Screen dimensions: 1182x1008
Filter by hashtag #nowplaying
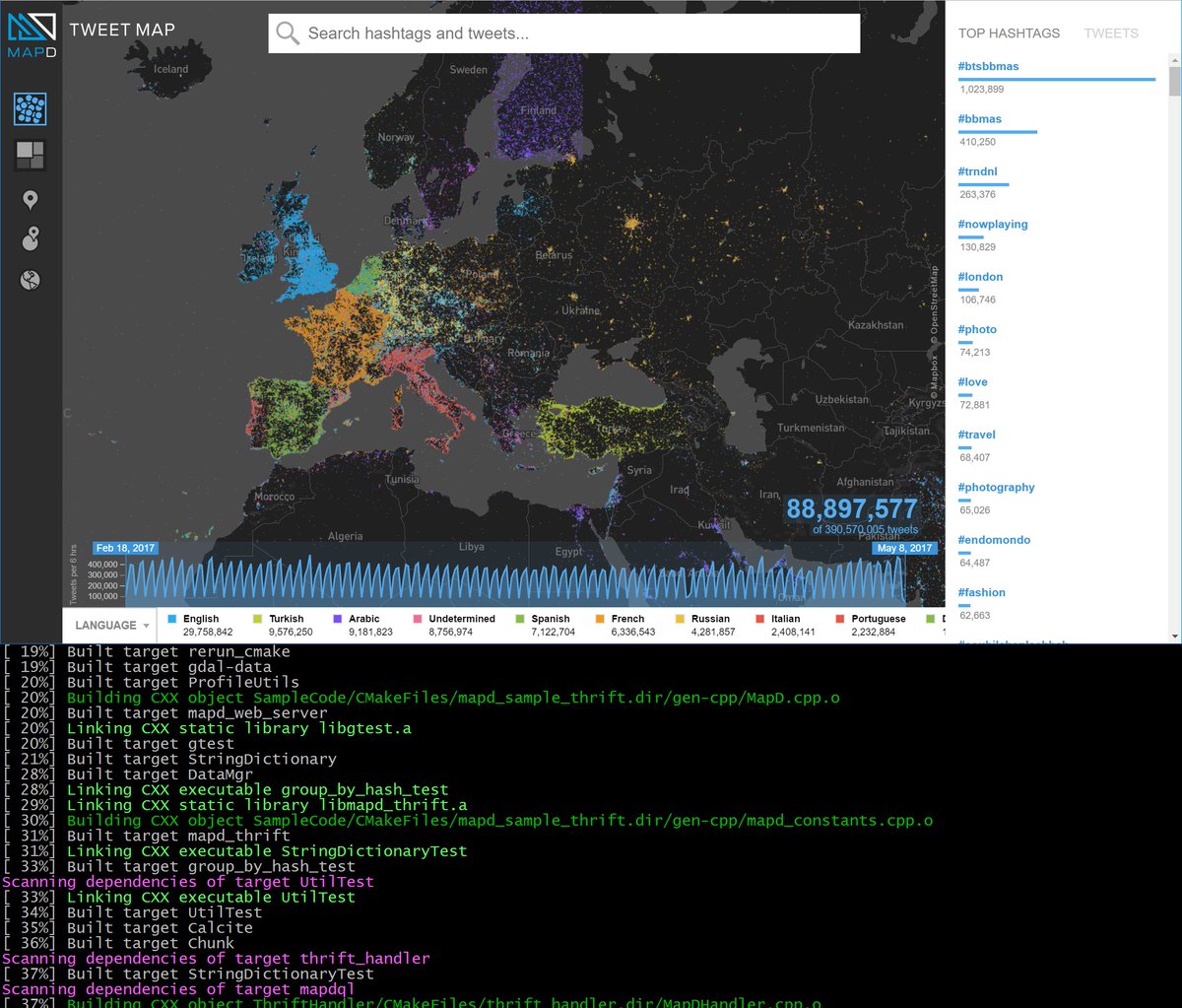(x=993, y=225)
